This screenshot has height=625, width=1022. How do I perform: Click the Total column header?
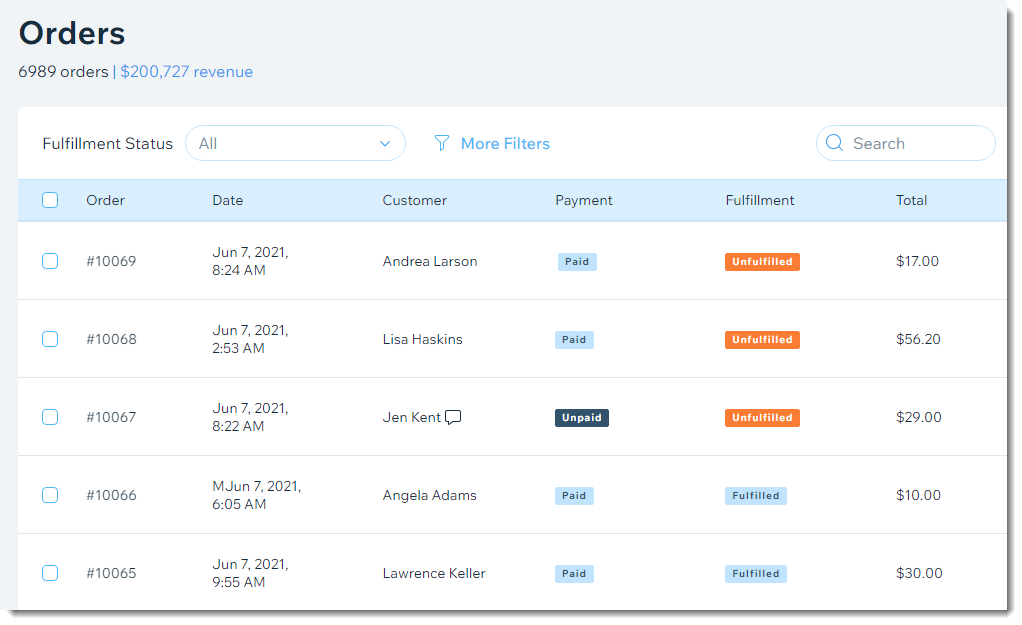pos(911,200)
